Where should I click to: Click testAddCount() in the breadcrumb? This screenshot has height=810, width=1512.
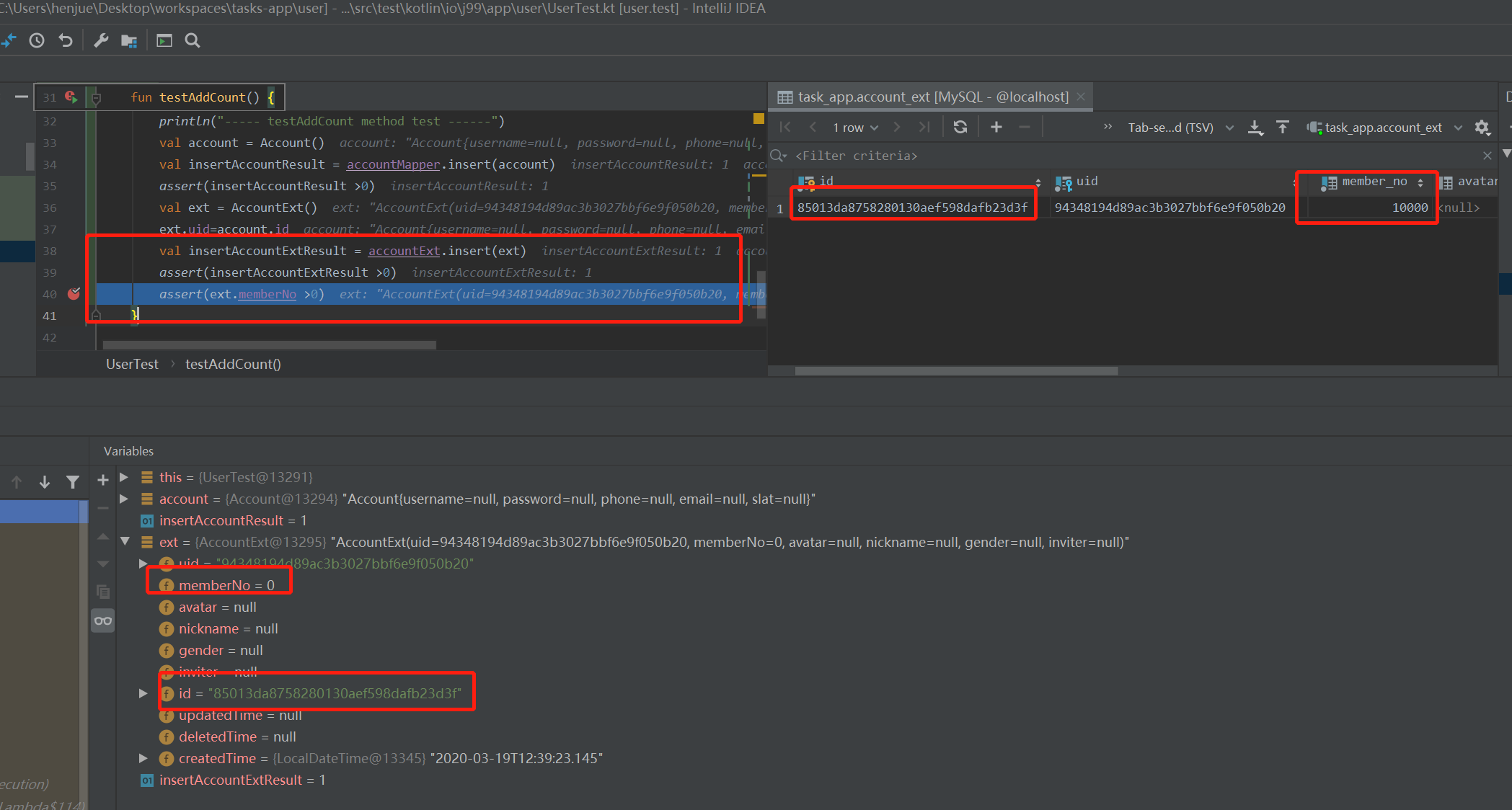[233, 364]
